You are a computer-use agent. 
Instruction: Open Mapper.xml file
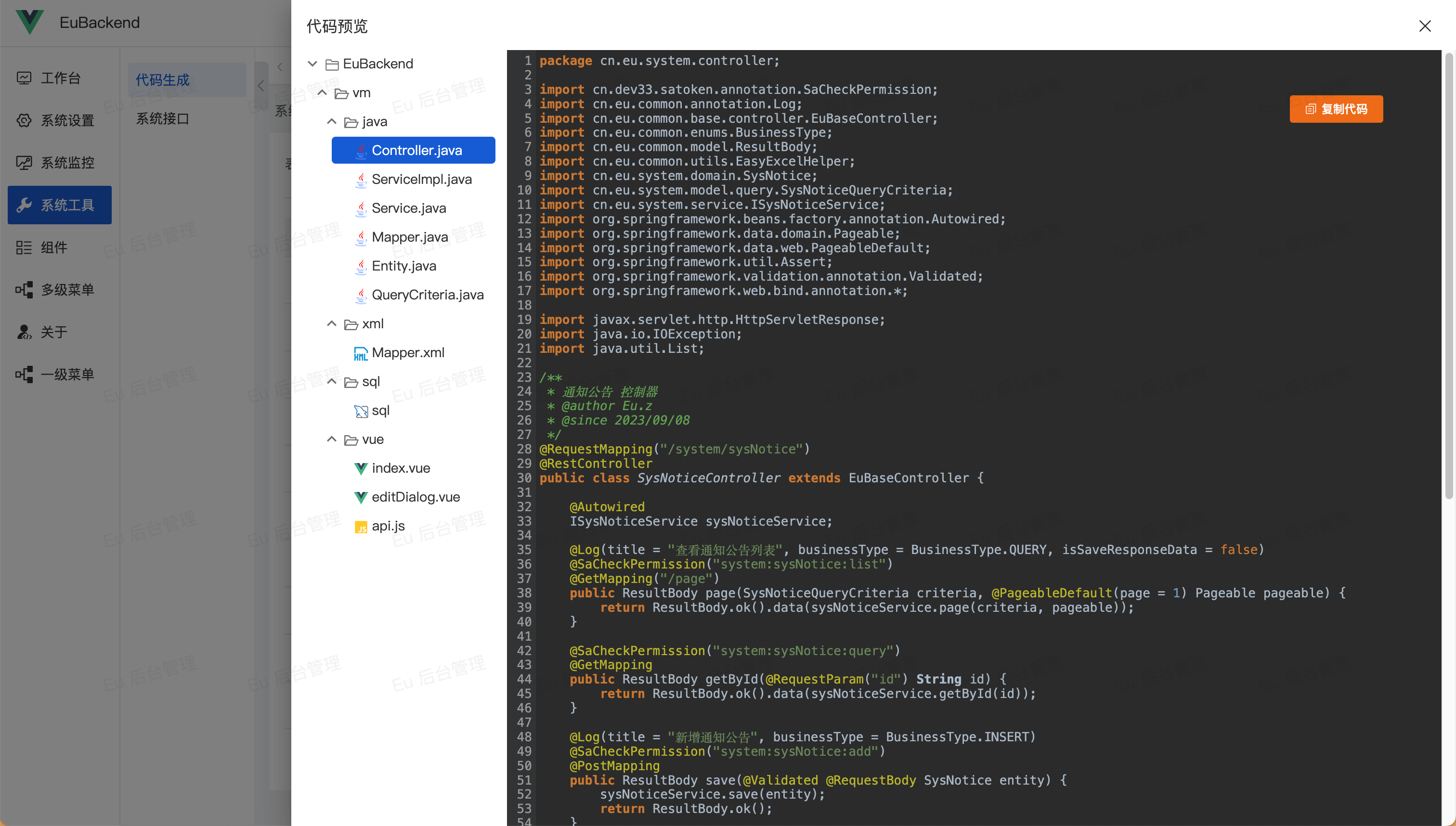point(408,353)
